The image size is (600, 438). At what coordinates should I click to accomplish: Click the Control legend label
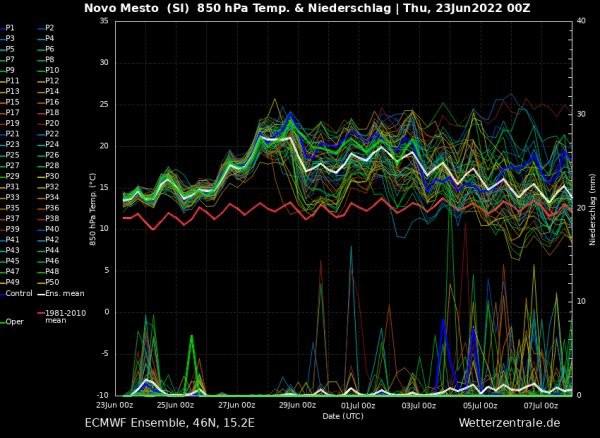tap(19, 293)
